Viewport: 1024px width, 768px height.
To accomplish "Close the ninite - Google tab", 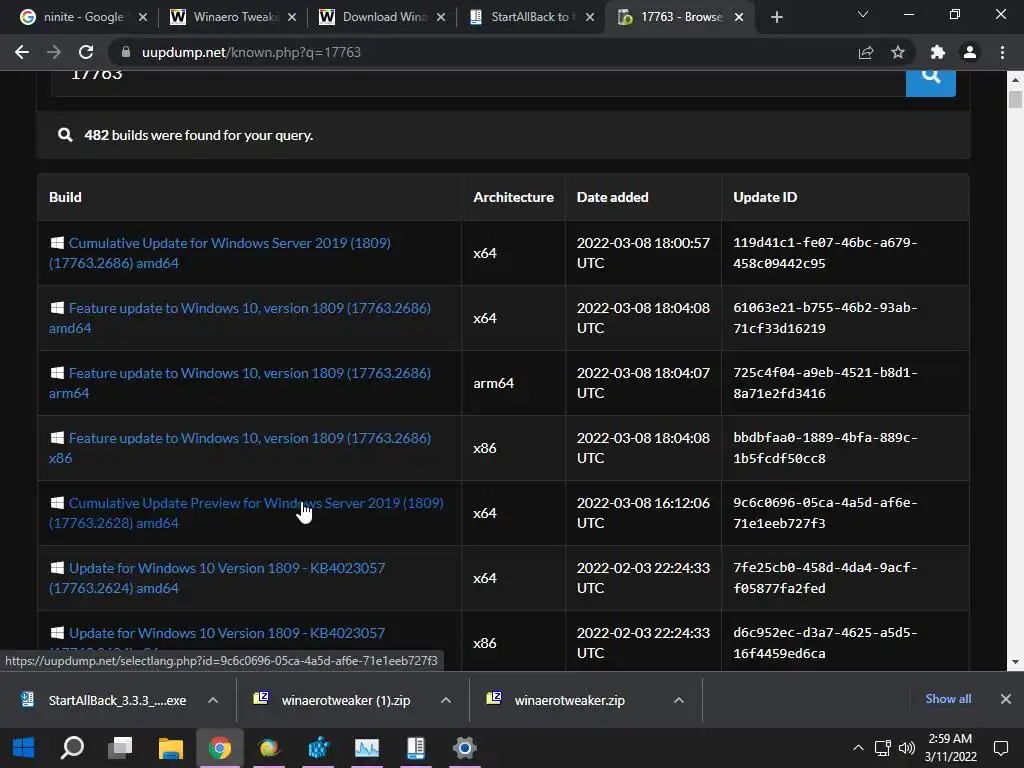I will click(x=143, y=17).
